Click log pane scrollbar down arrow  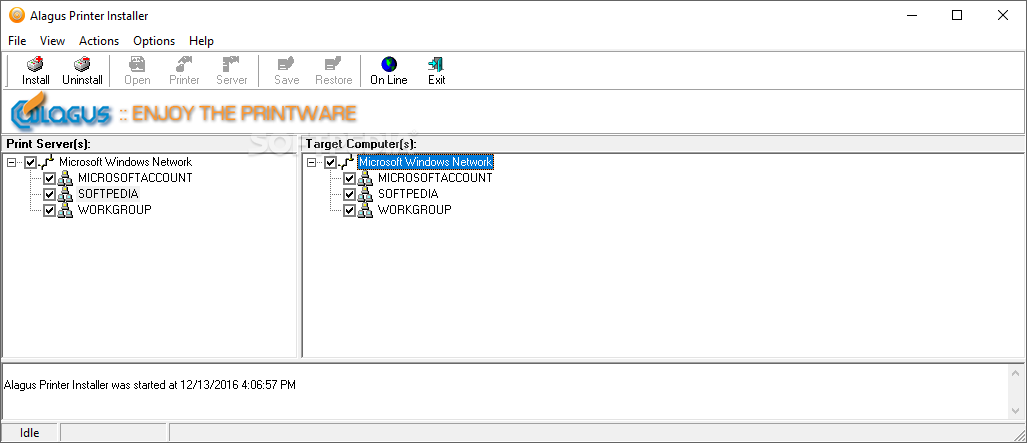pos(1016,411)
